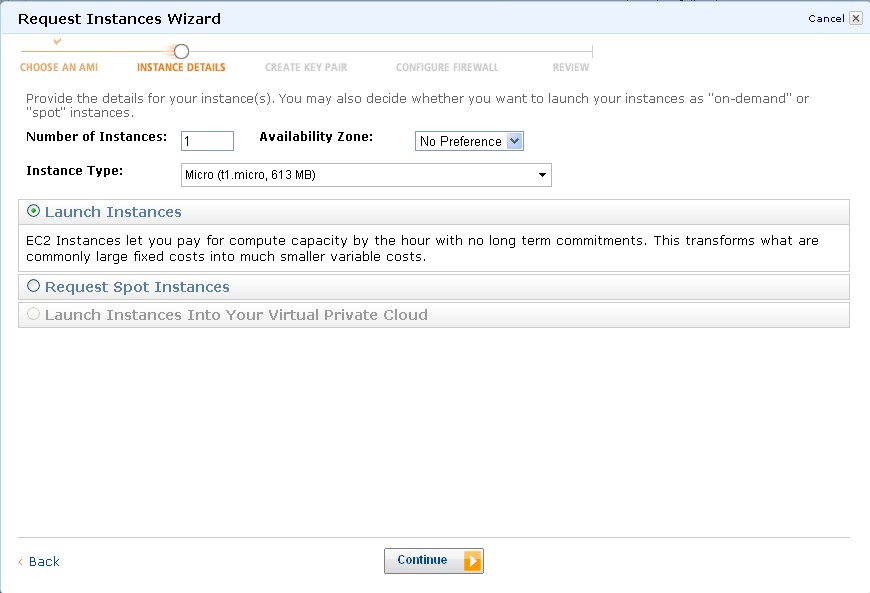Go to the Configure Firewall step

(447, 68)
